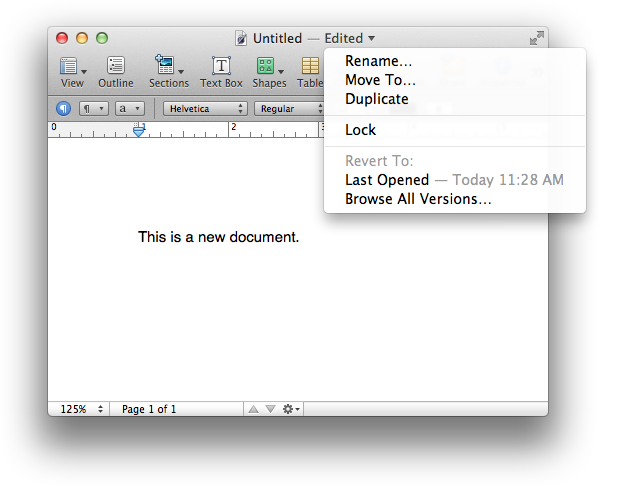Image resolution: width=623 pixels, height=485 pixels.
Task: Enter full screen with the corner arrows icon
Action: pos(536,38)
